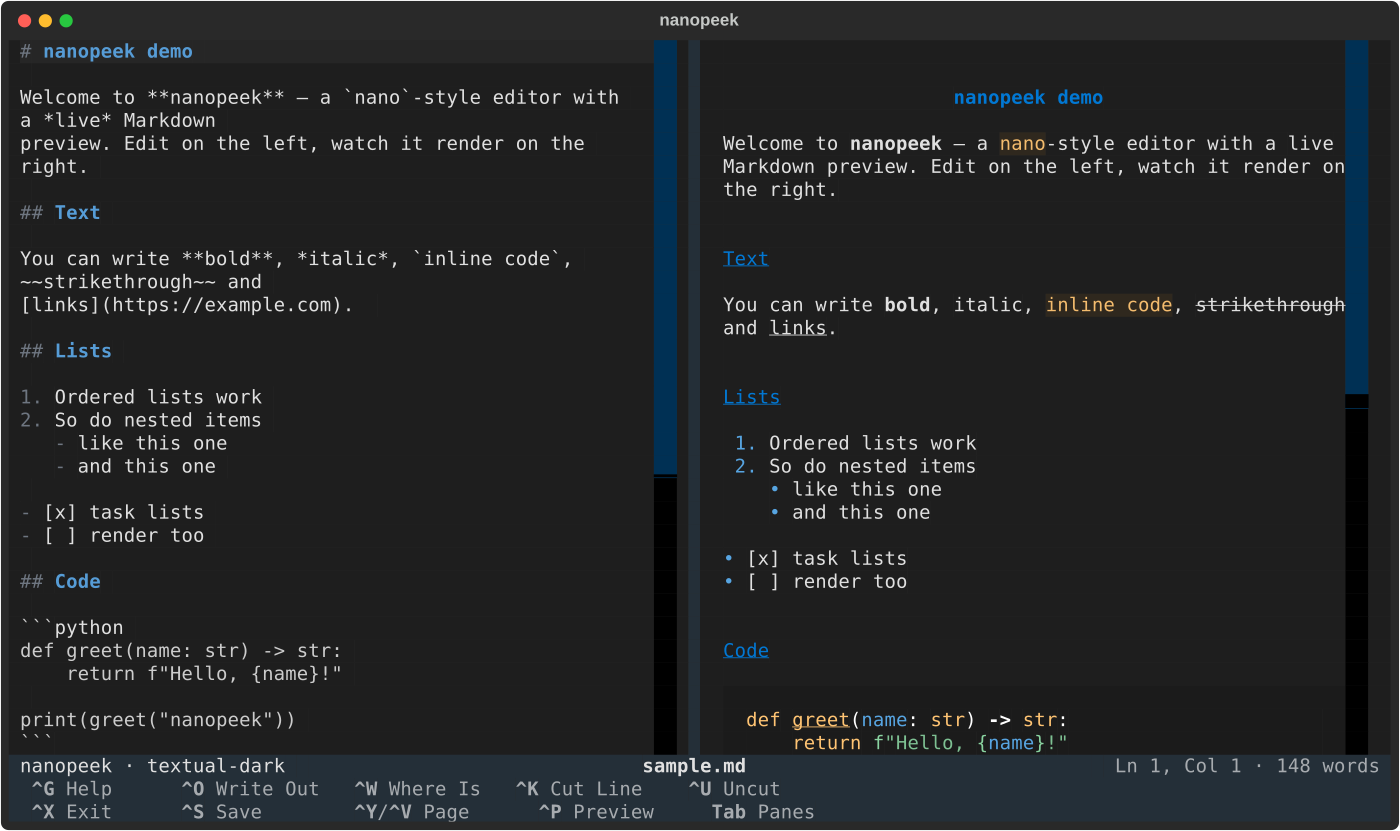
Task: Open the 'Text' heading link in preview
Action: tap(746, 258)
